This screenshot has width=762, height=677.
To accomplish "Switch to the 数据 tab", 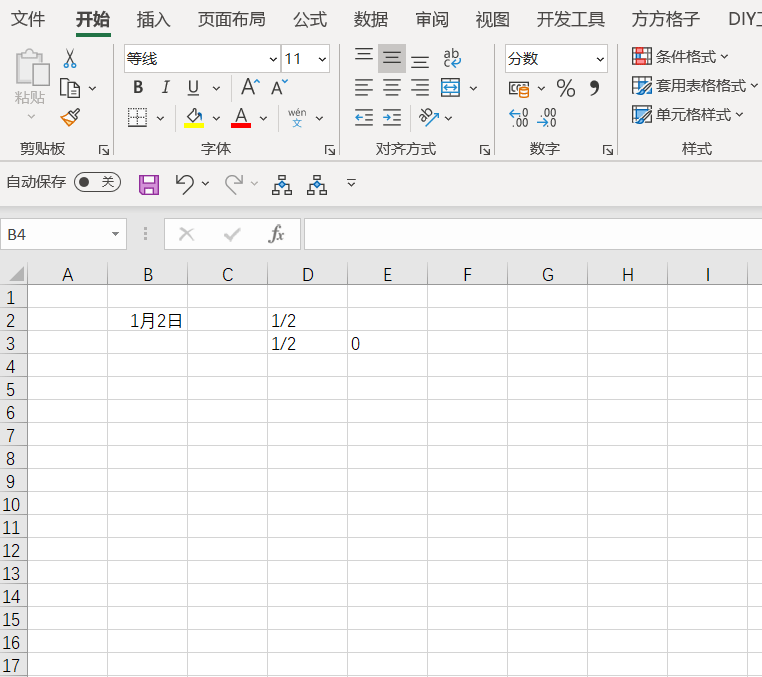I will click(x=371, y=19).
